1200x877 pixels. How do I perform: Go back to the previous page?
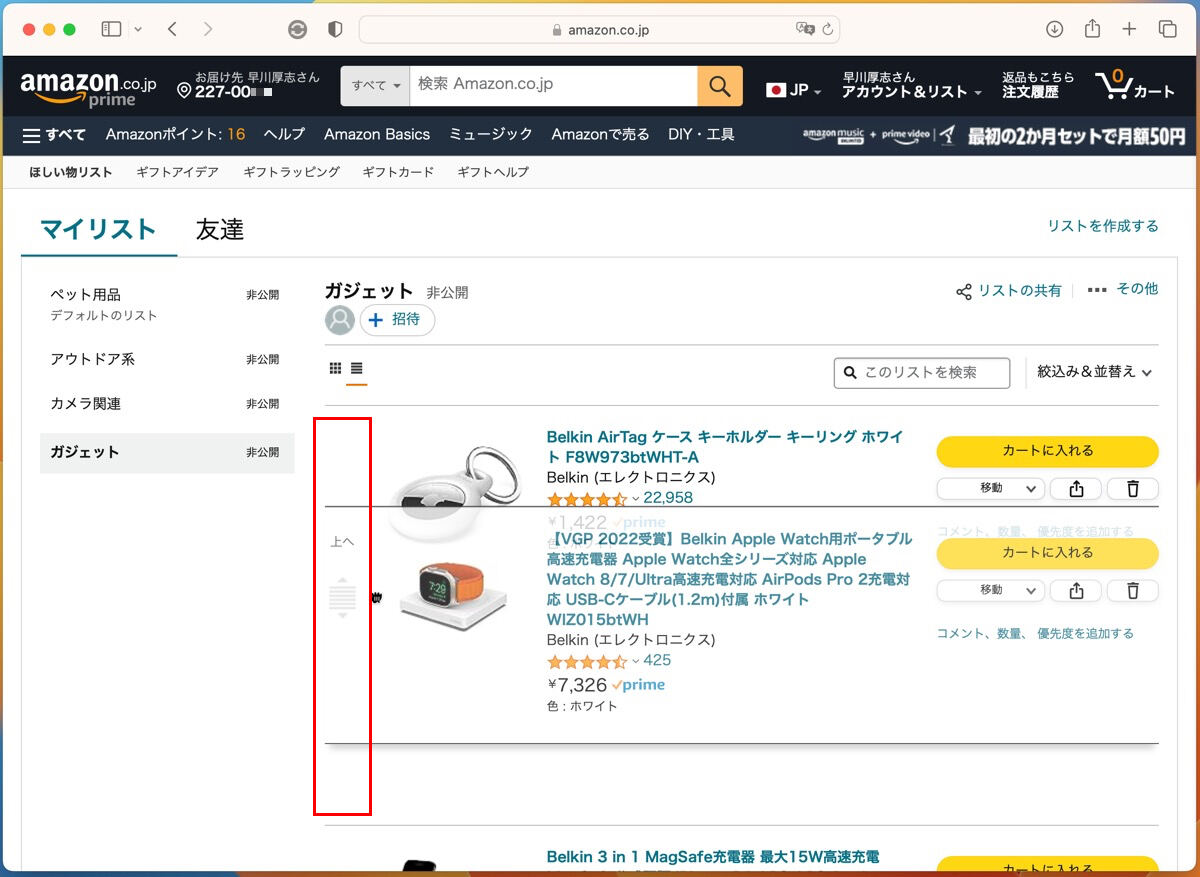pos(172,29)
